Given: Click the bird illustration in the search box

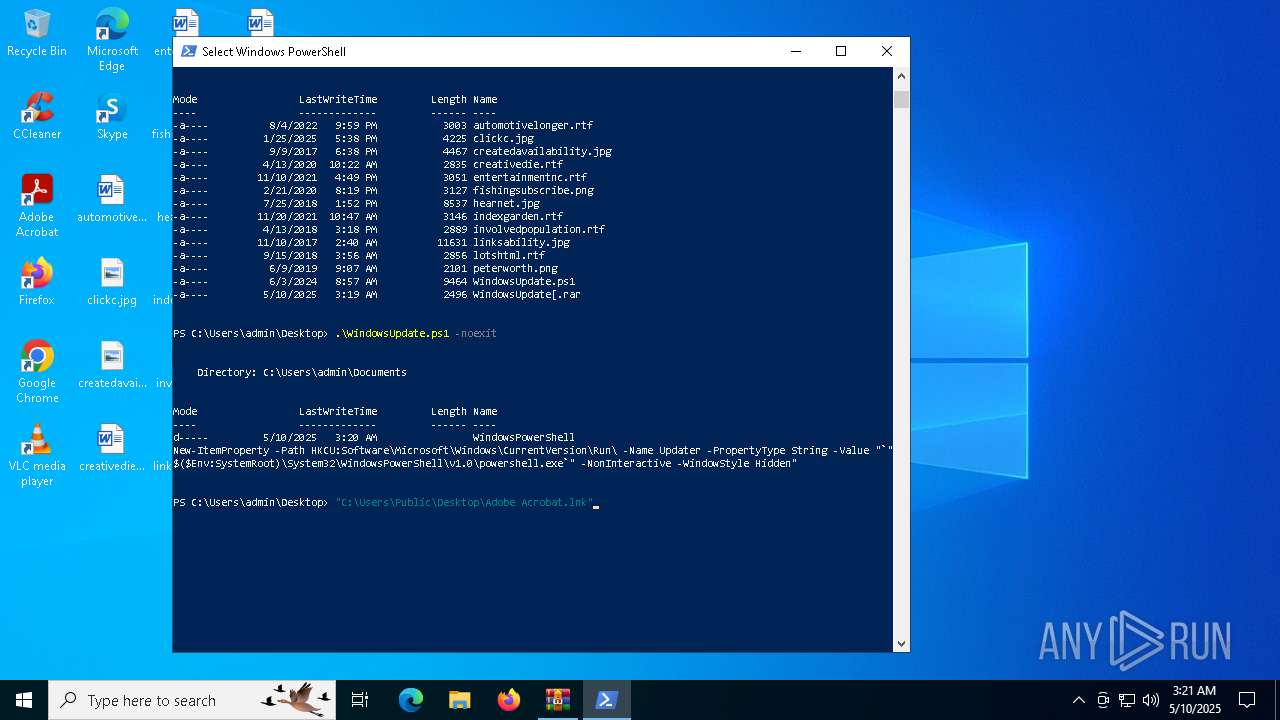Looking at the screenshot, I should (x=297, y=699).
